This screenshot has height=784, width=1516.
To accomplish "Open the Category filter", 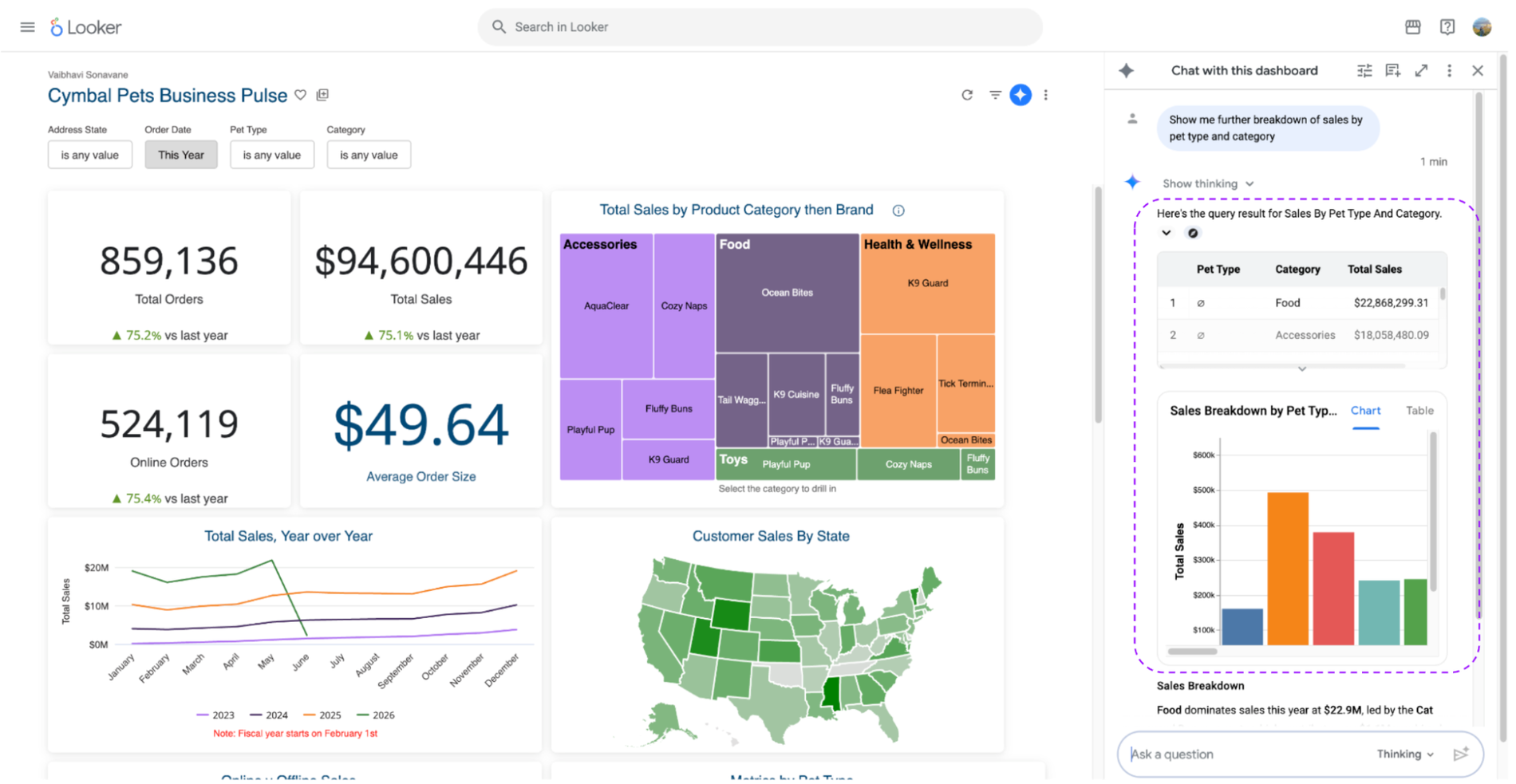I will (x=369, y=155).
